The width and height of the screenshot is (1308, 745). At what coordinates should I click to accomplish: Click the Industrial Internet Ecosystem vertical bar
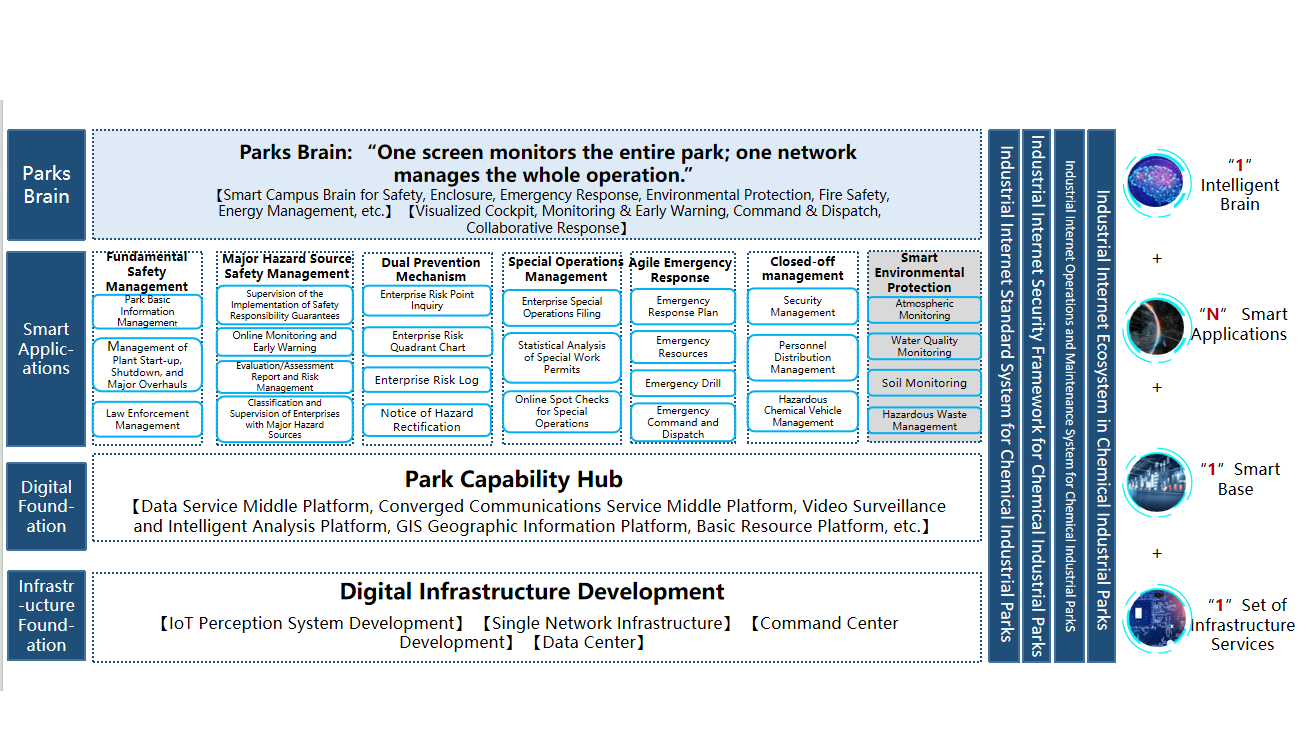(x=1101, y=395)
